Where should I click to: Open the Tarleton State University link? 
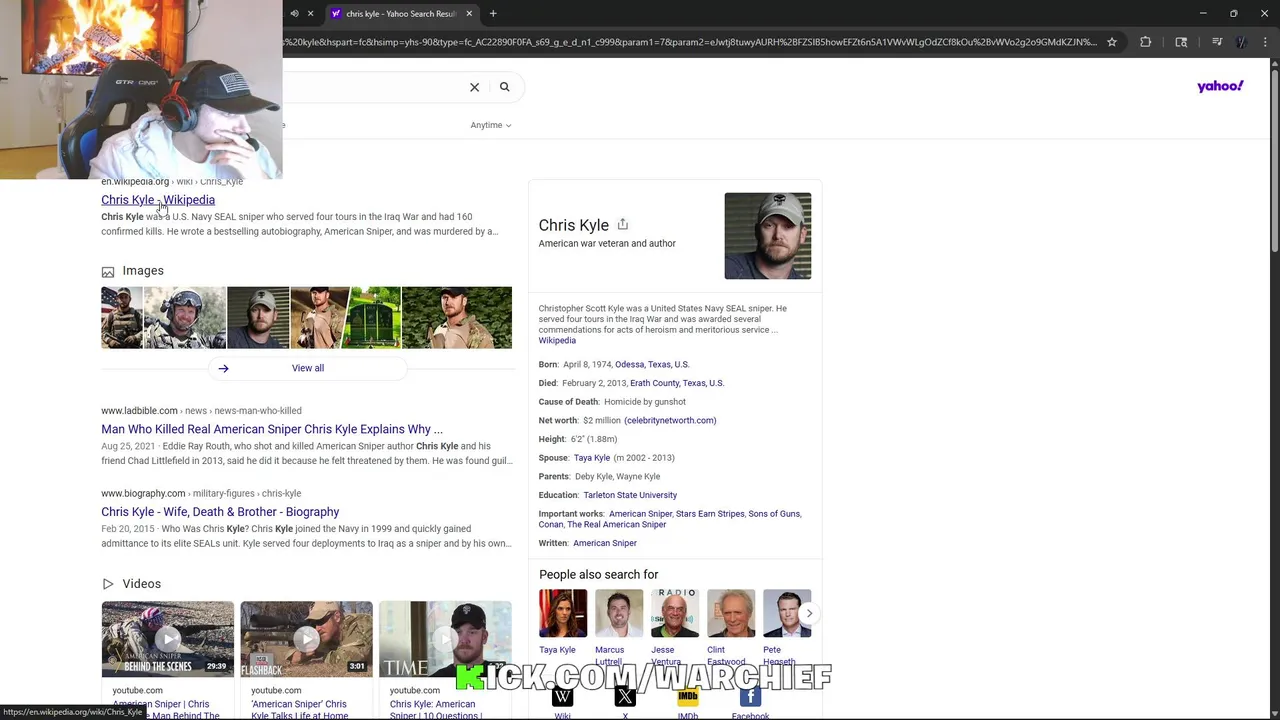point(630,495)
